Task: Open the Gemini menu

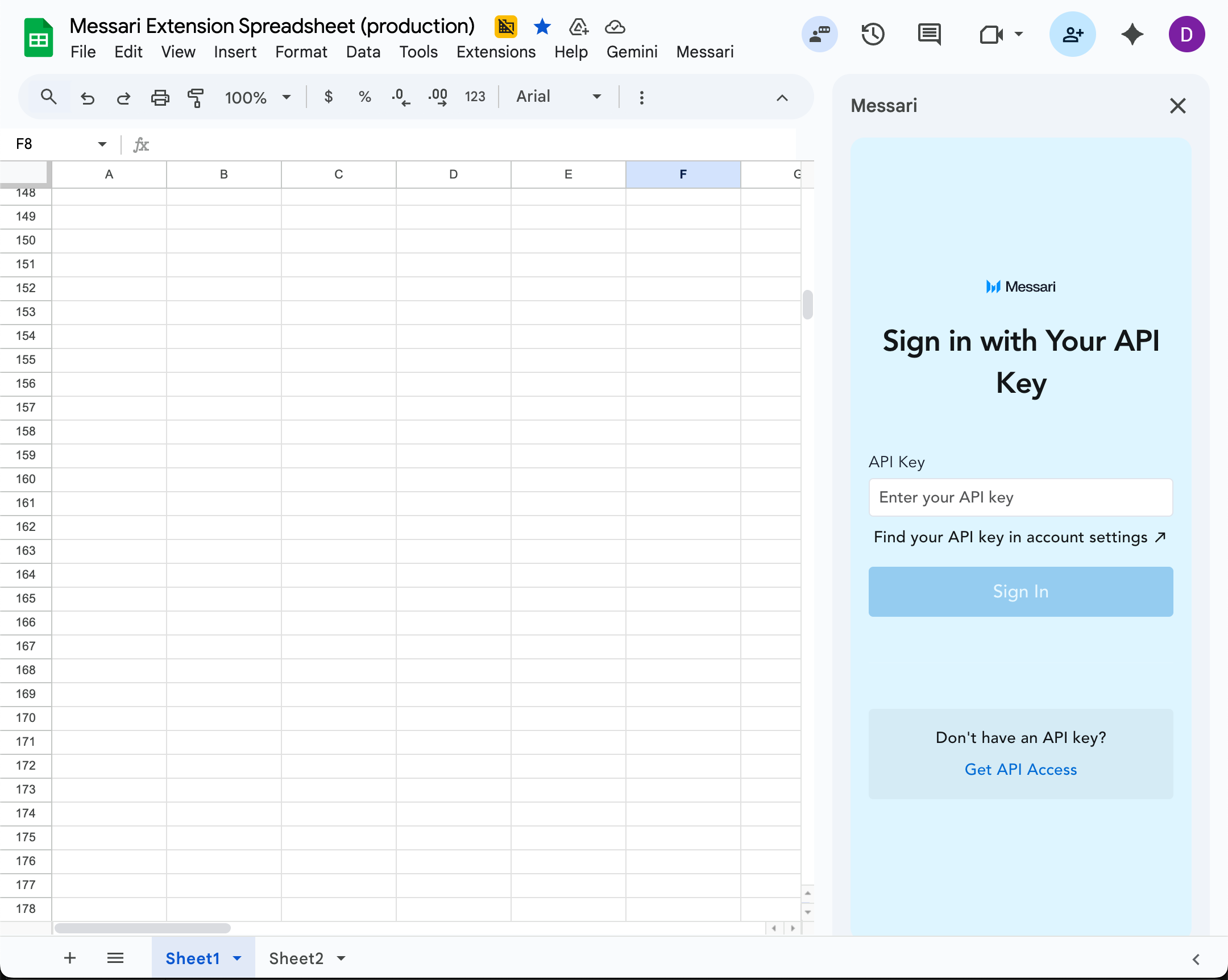Action: (x=632, y=52)
